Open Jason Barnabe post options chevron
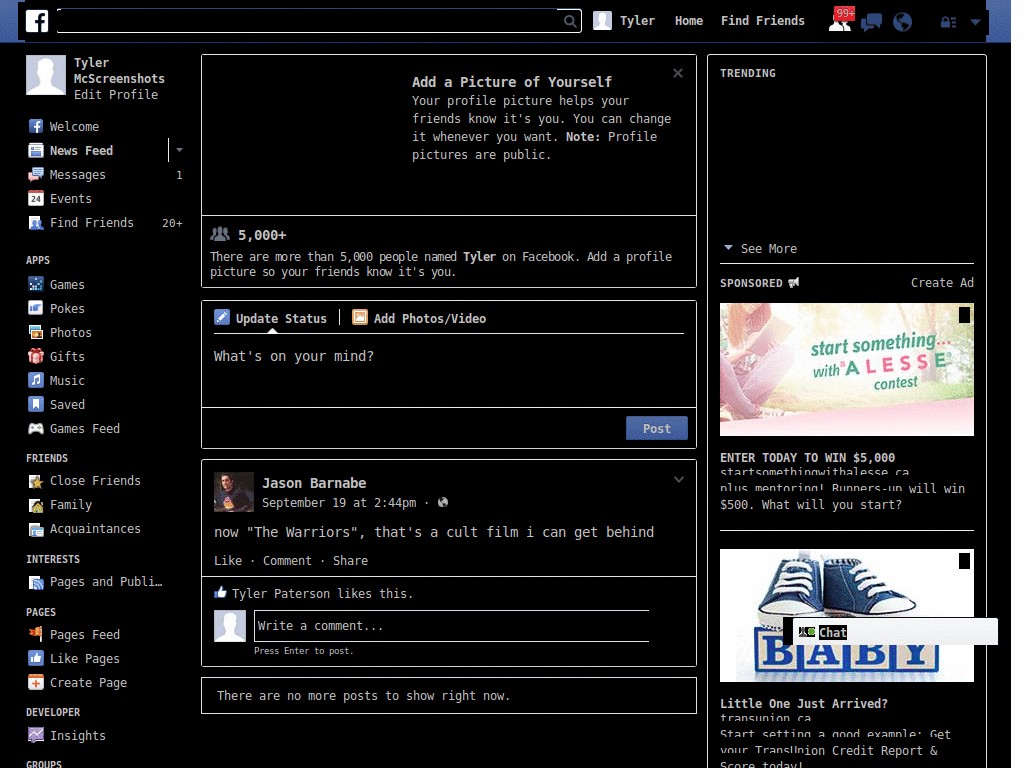 (679, 479)
